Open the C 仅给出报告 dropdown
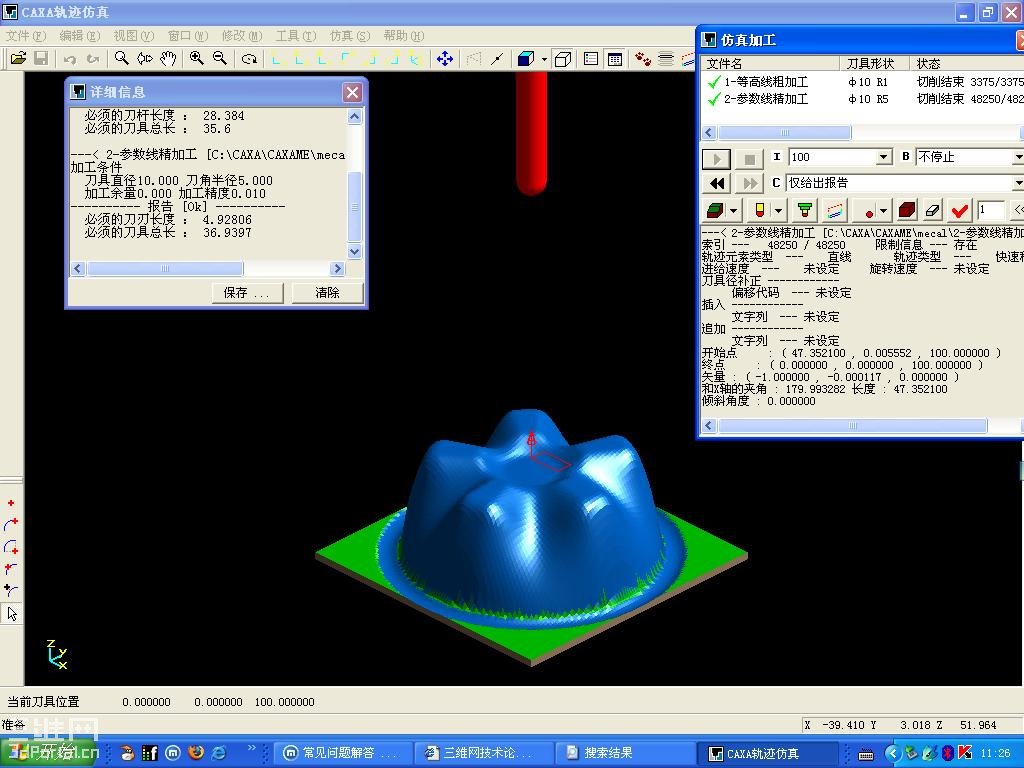 [x=1019, y=183]
